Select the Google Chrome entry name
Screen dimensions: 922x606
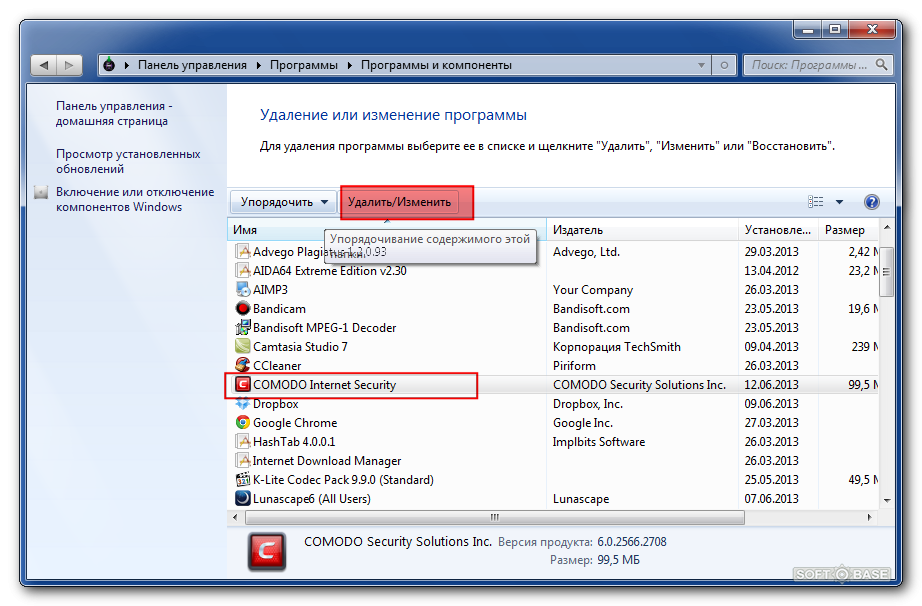[295, 423]
